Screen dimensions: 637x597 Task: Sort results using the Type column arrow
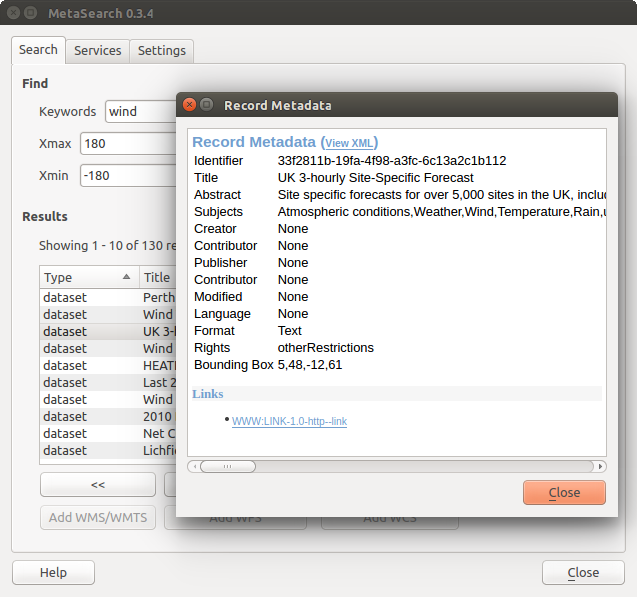[126, 277]
